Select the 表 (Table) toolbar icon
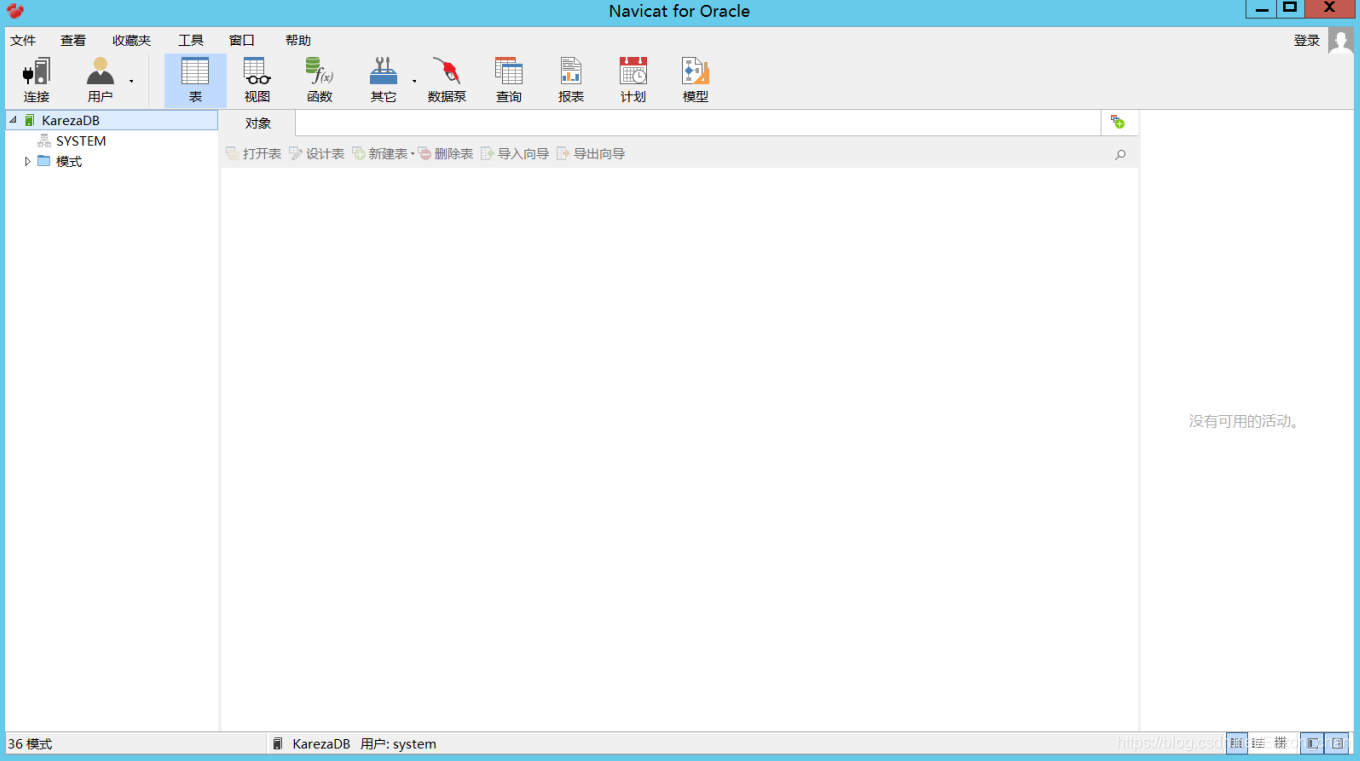1360x761 pixels. pyautogui.click(x=195, y=80)
